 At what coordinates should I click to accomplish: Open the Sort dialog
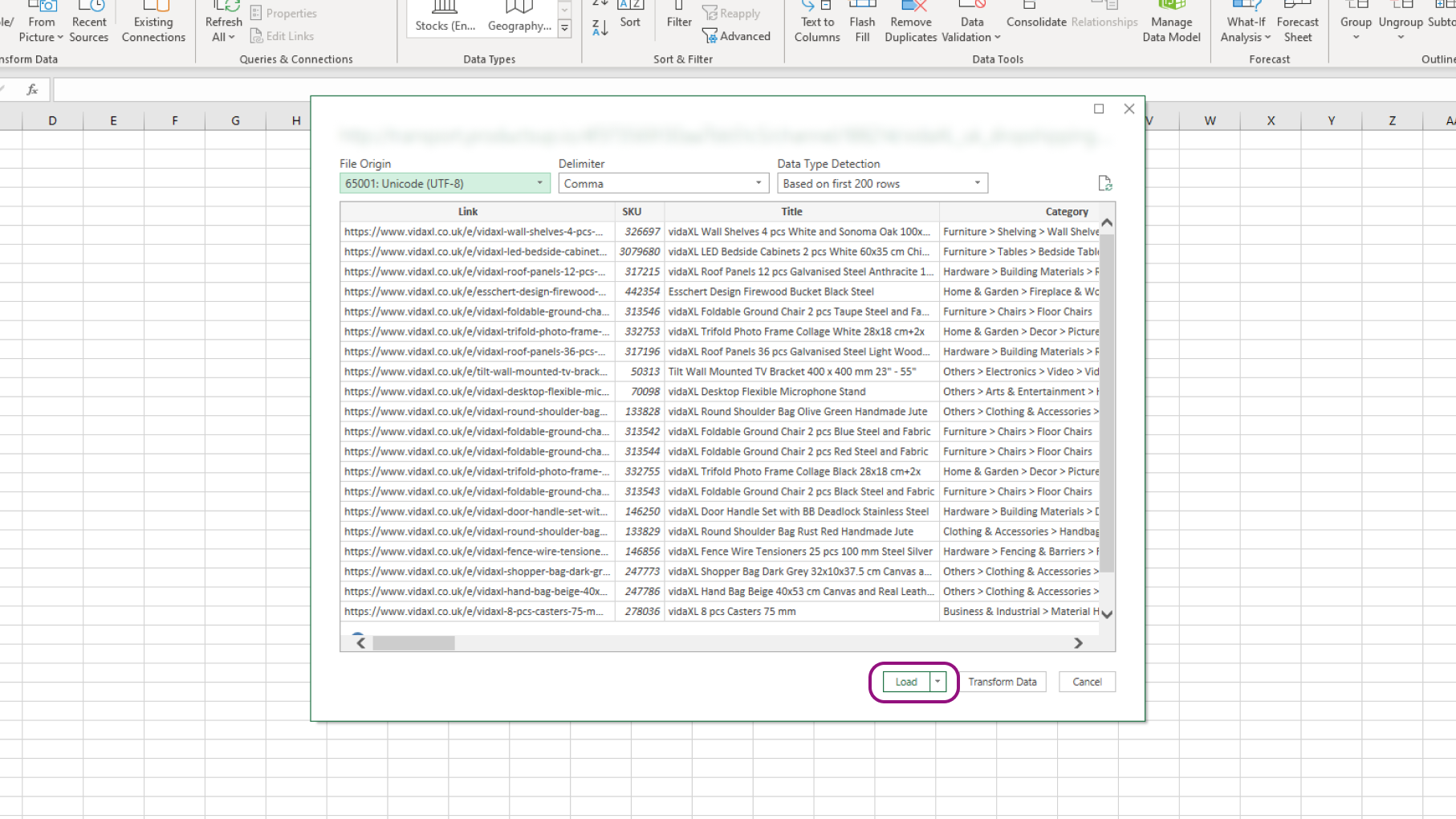[x=630, y=16]
